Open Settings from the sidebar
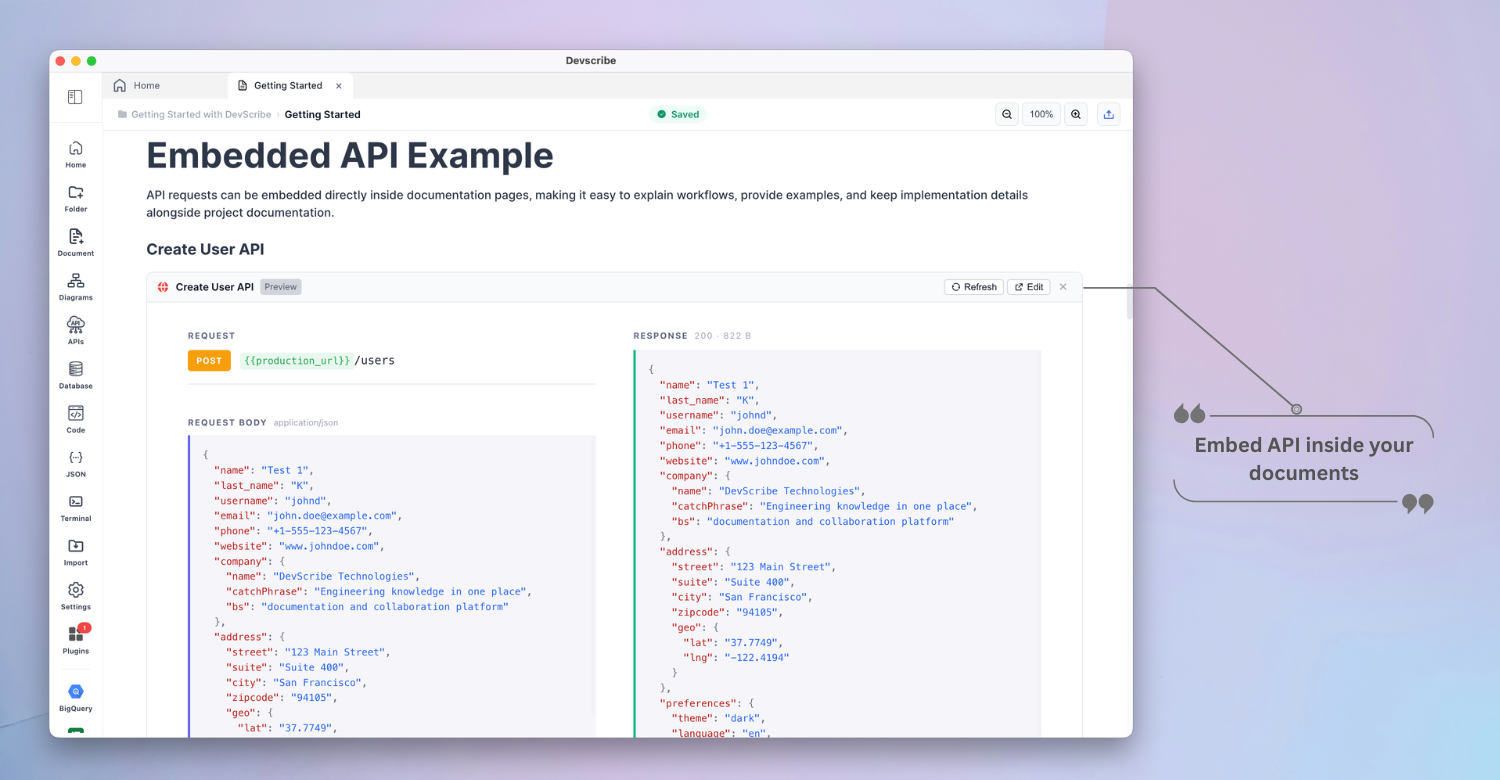 click(x=76, y=596)
